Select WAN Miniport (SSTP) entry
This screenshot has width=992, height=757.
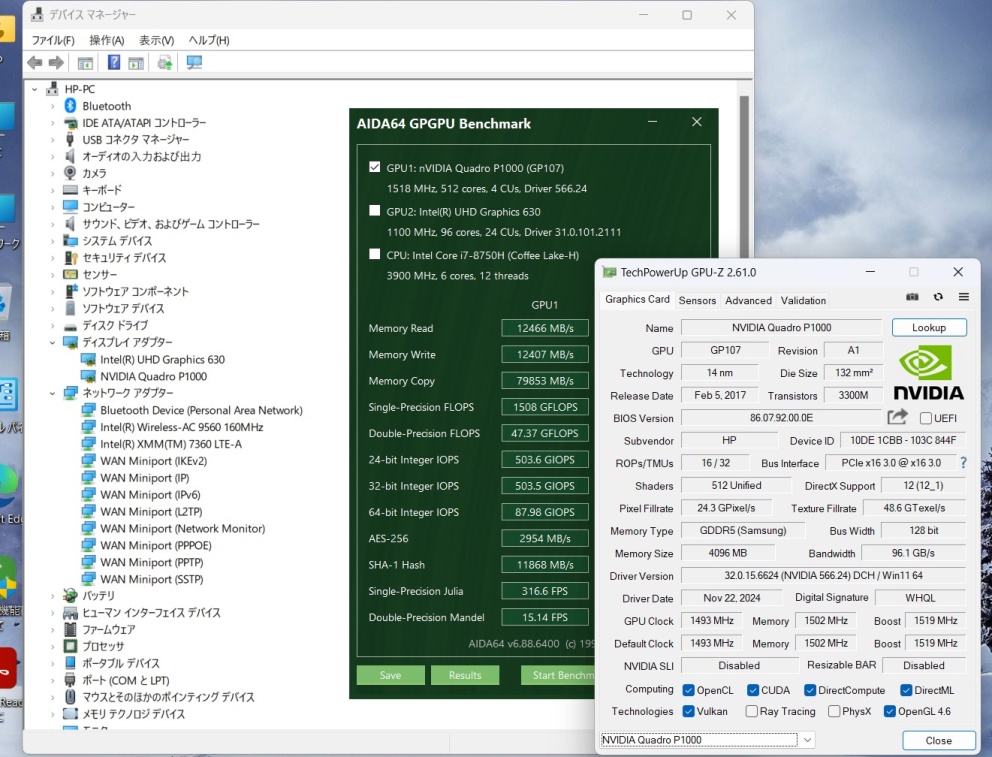tap(151, 579)
